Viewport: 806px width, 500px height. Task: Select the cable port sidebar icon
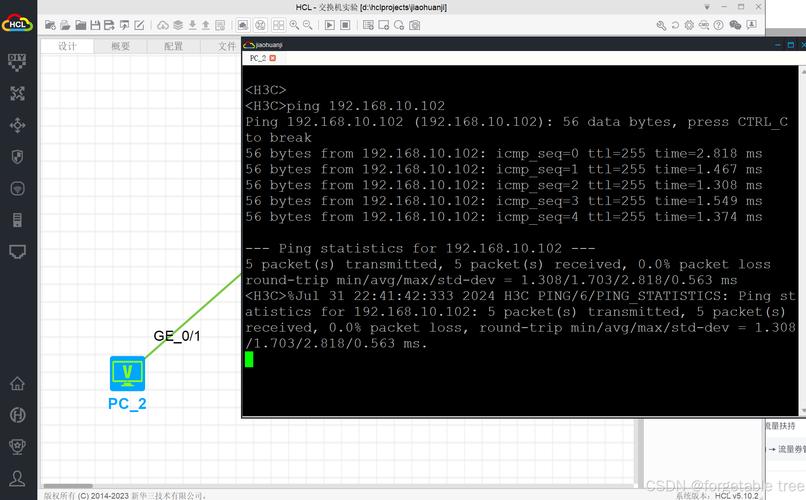(17, 251)
